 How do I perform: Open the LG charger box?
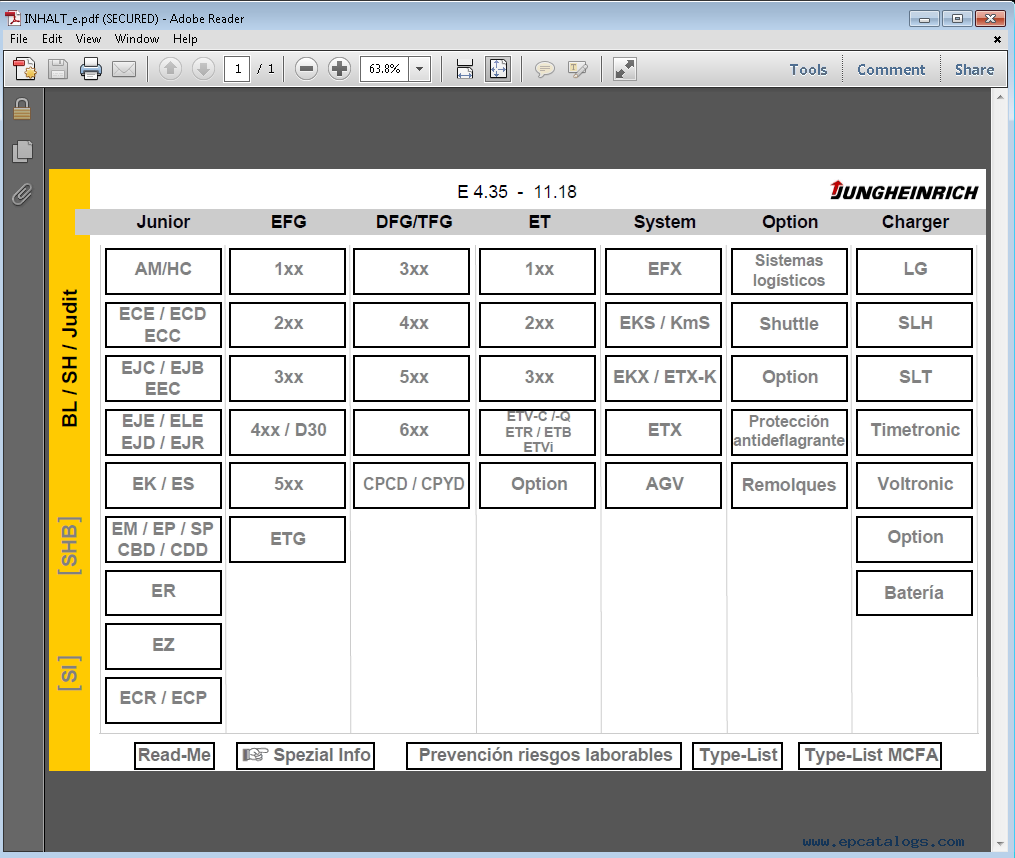tap(914, 271)
